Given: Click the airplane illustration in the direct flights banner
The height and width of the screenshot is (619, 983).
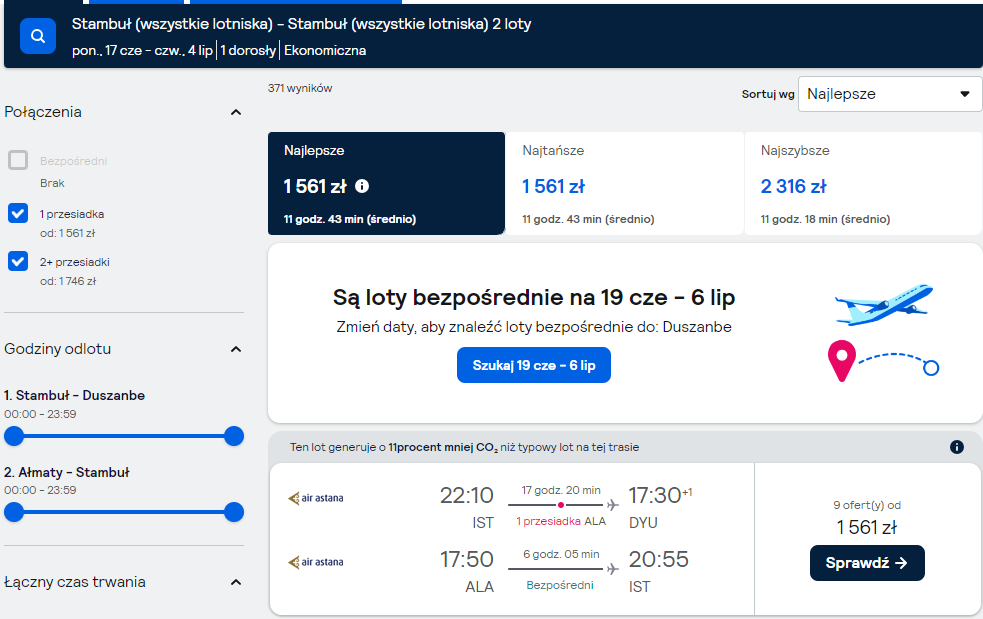Looking at the screenshot, I should click(884, 304).
